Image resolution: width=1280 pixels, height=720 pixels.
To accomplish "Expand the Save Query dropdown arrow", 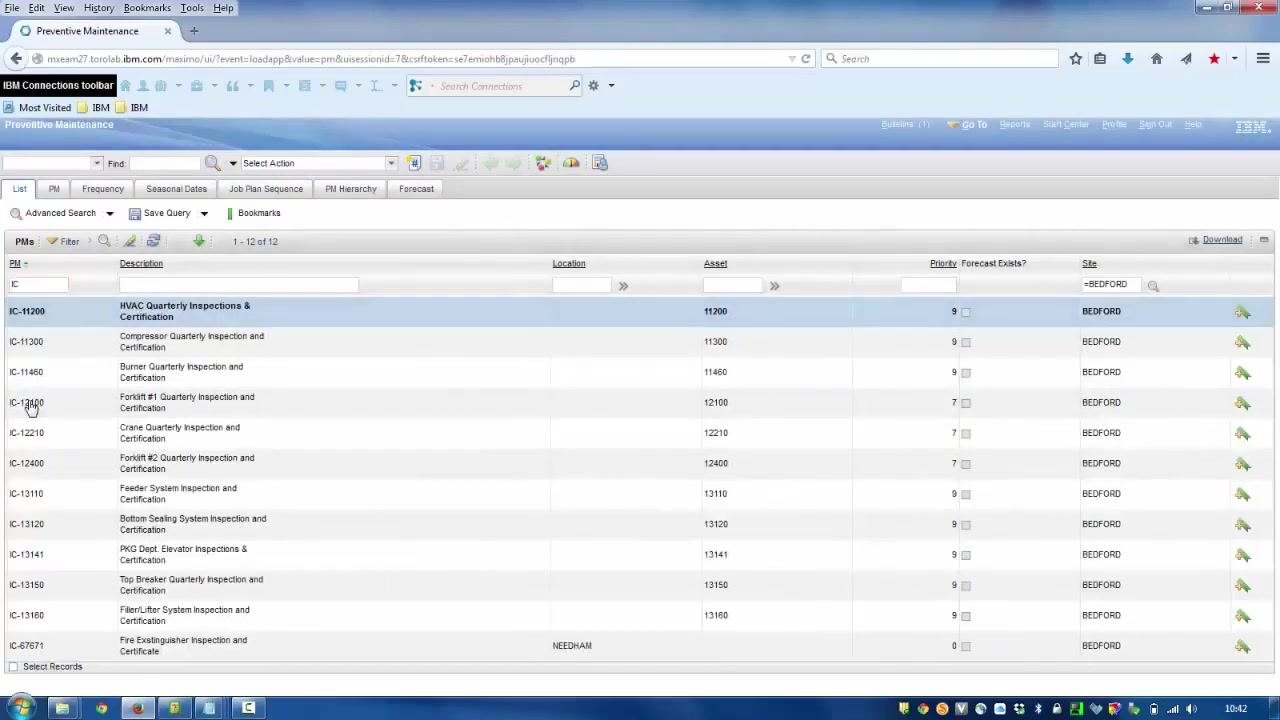I will tap(204, 213).
